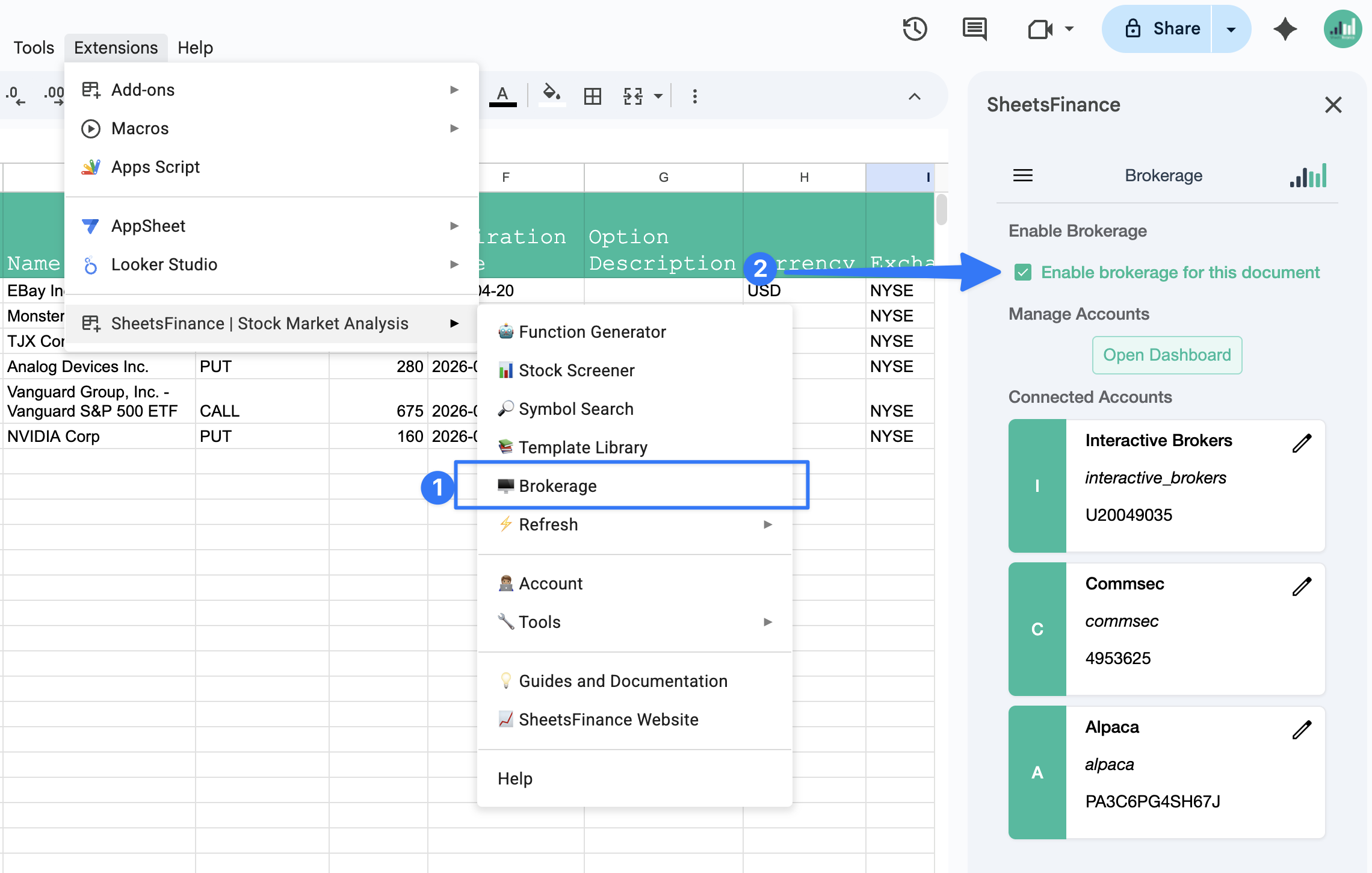The height and width of the screenshot is (873, 1372).
Task: Open version history clock icon
Action: (x=915, y=29)
